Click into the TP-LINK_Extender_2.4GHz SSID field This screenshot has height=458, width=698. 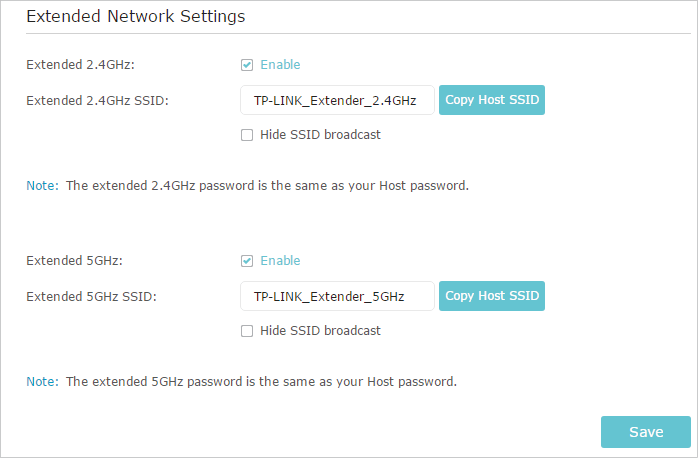[337, 100]
